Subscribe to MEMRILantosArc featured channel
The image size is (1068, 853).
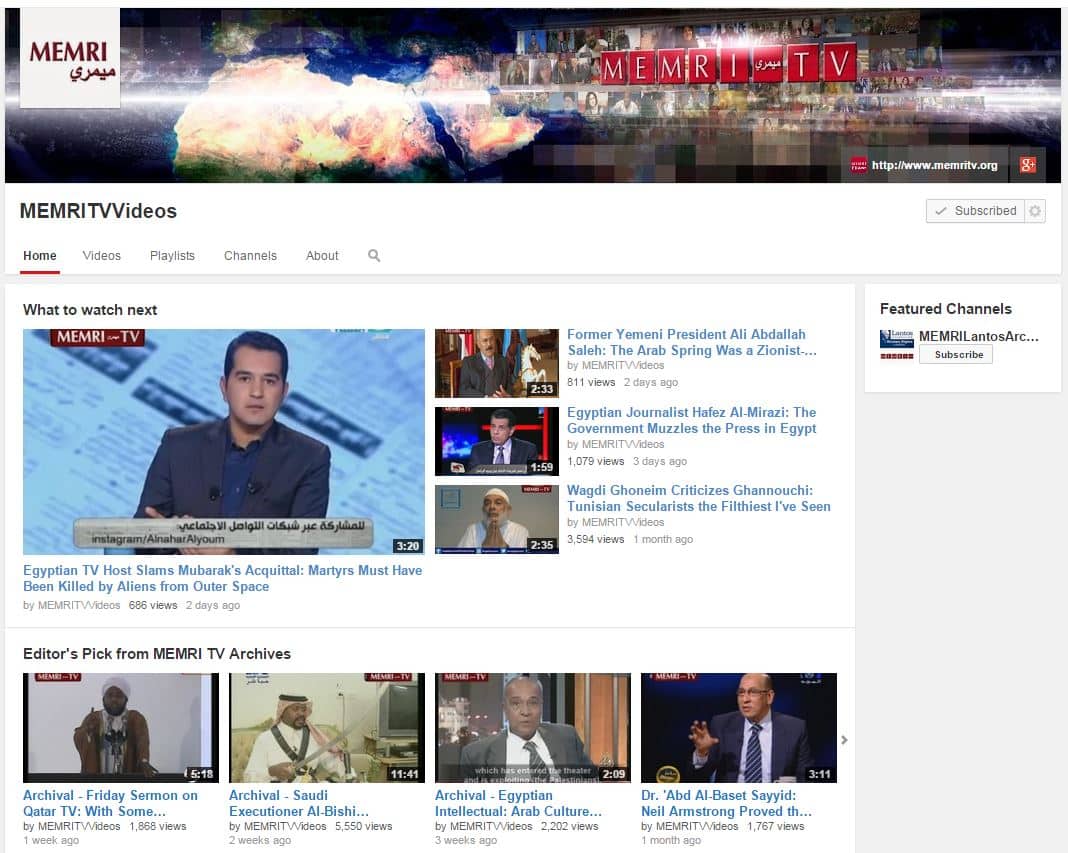coord(956,354)
